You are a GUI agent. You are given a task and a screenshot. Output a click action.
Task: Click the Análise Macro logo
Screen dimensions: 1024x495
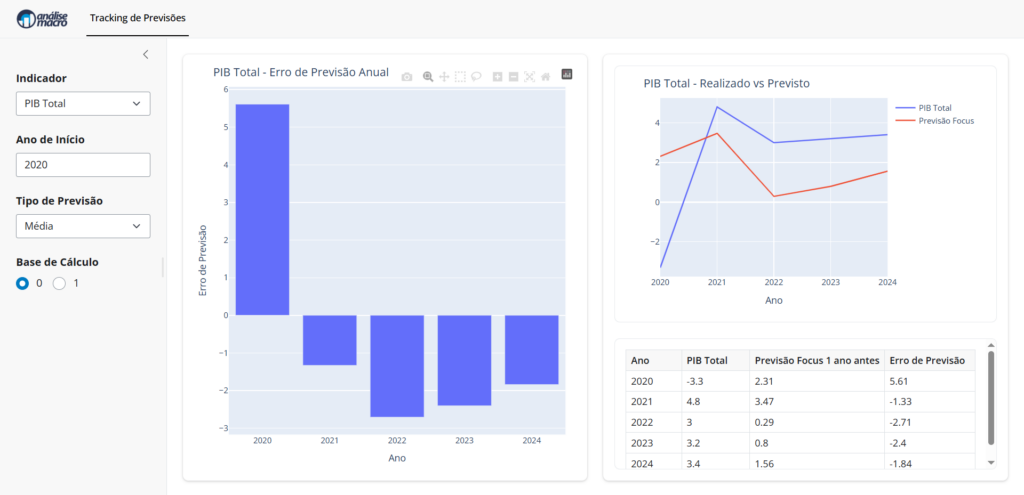42,18
